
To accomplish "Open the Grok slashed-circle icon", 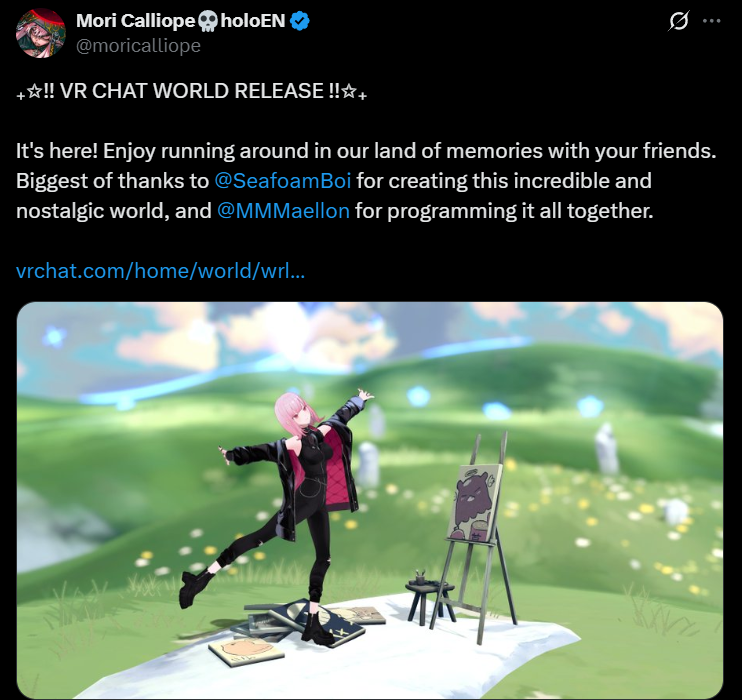I will point(679,21).
